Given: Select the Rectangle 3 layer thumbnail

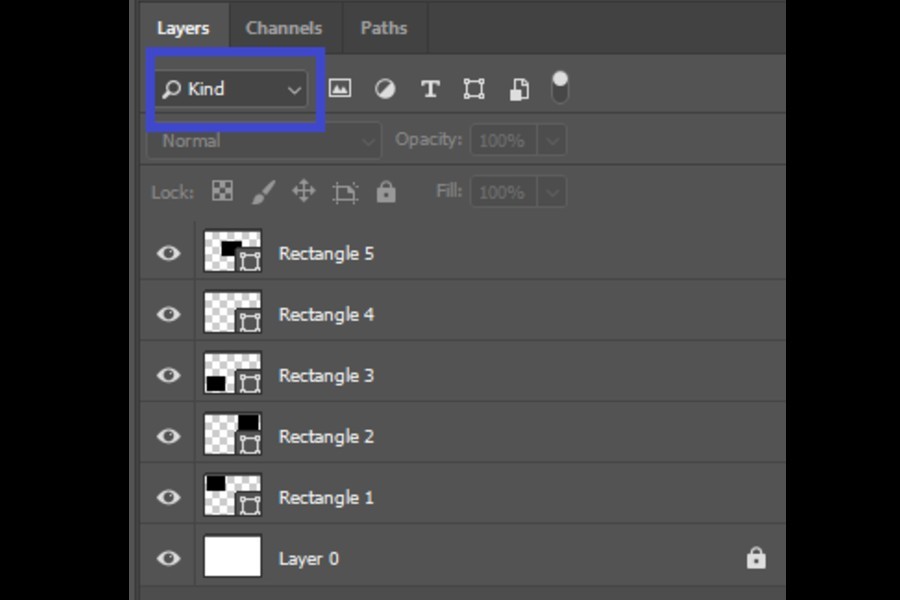Looking at the screenshot, I should (x=232, y=373).
